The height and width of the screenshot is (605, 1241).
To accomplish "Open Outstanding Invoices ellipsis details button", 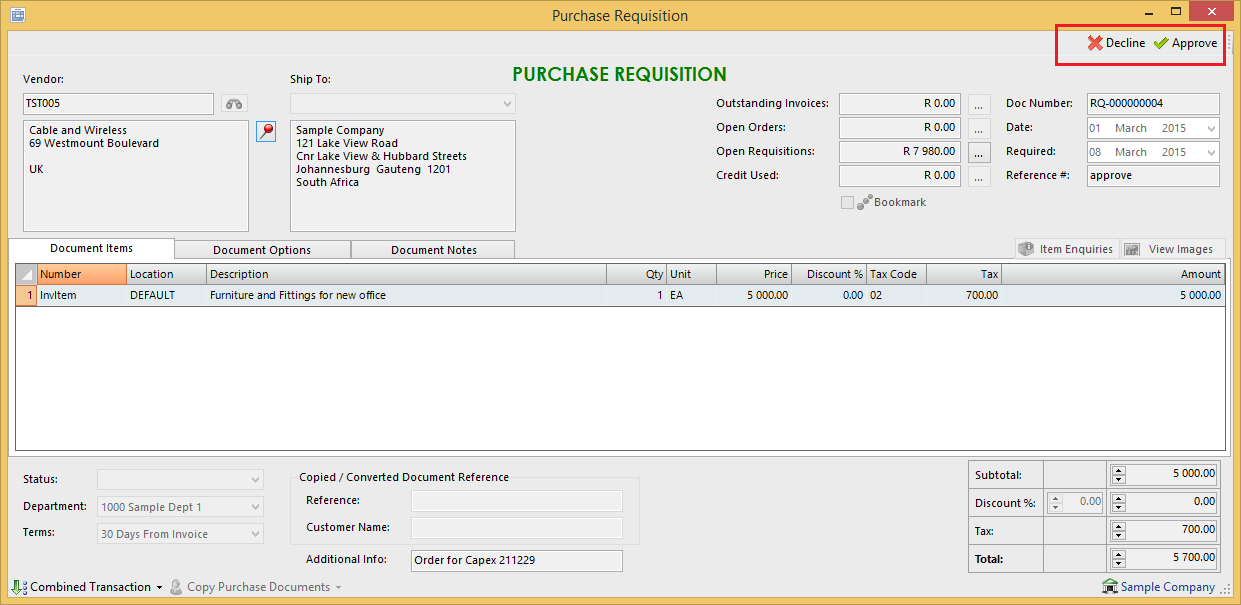I will click(980, 104).
